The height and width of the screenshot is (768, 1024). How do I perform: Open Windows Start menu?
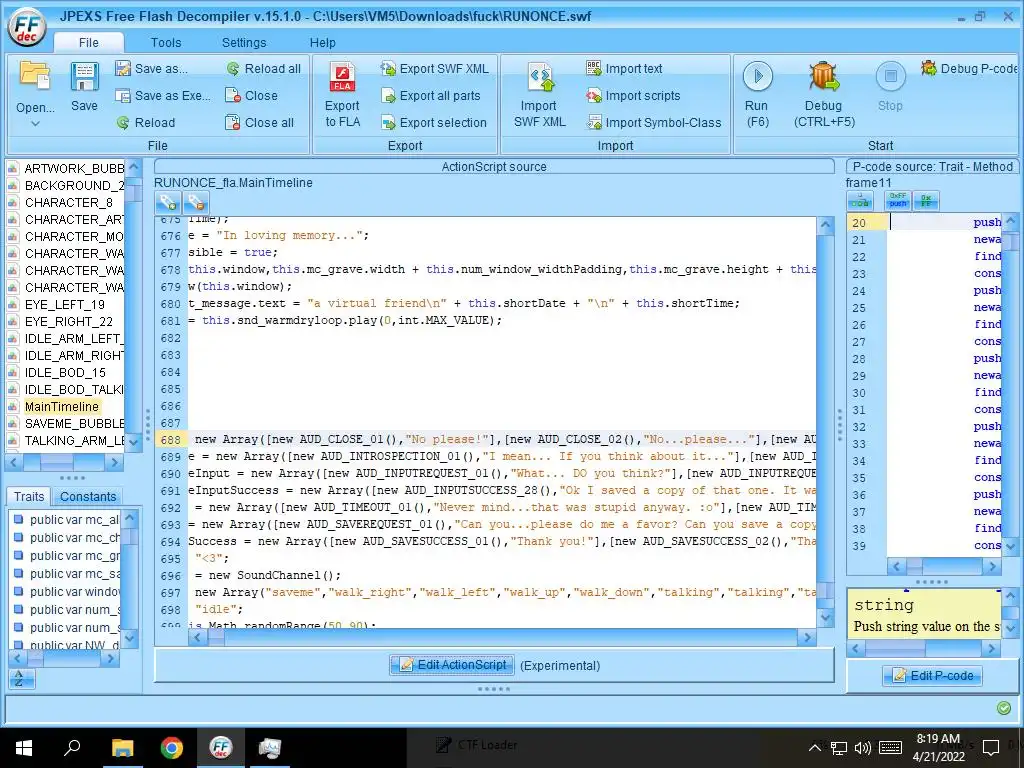tap(23, 748)
